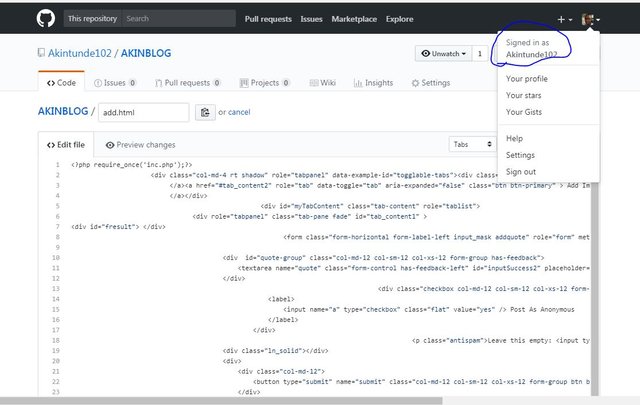Click the add.html filename field
Screen dimensions: 640x405
coord(143,112)
